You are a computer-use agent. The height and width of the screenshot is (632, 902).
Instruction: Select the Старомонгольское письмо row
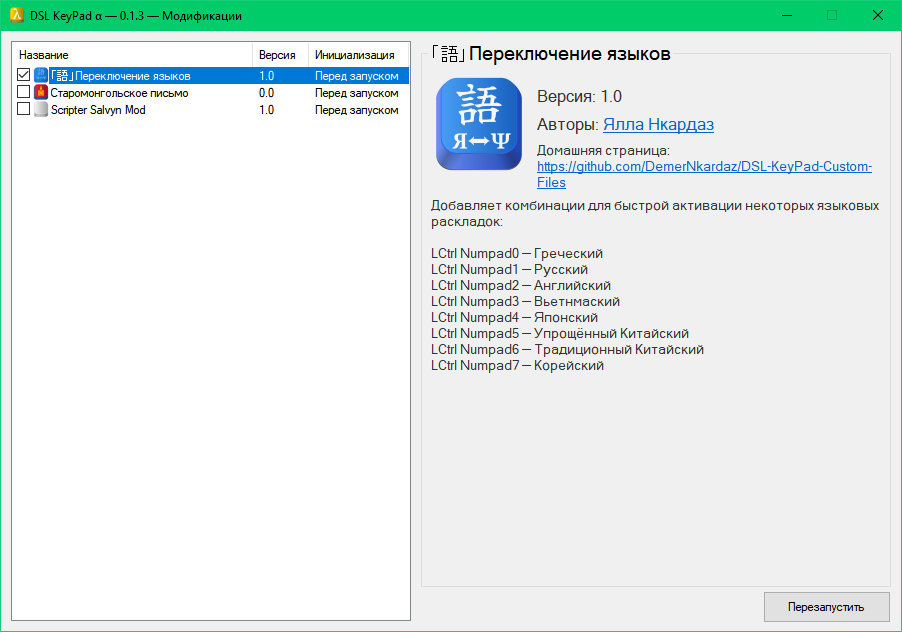[x=119, y=93]
